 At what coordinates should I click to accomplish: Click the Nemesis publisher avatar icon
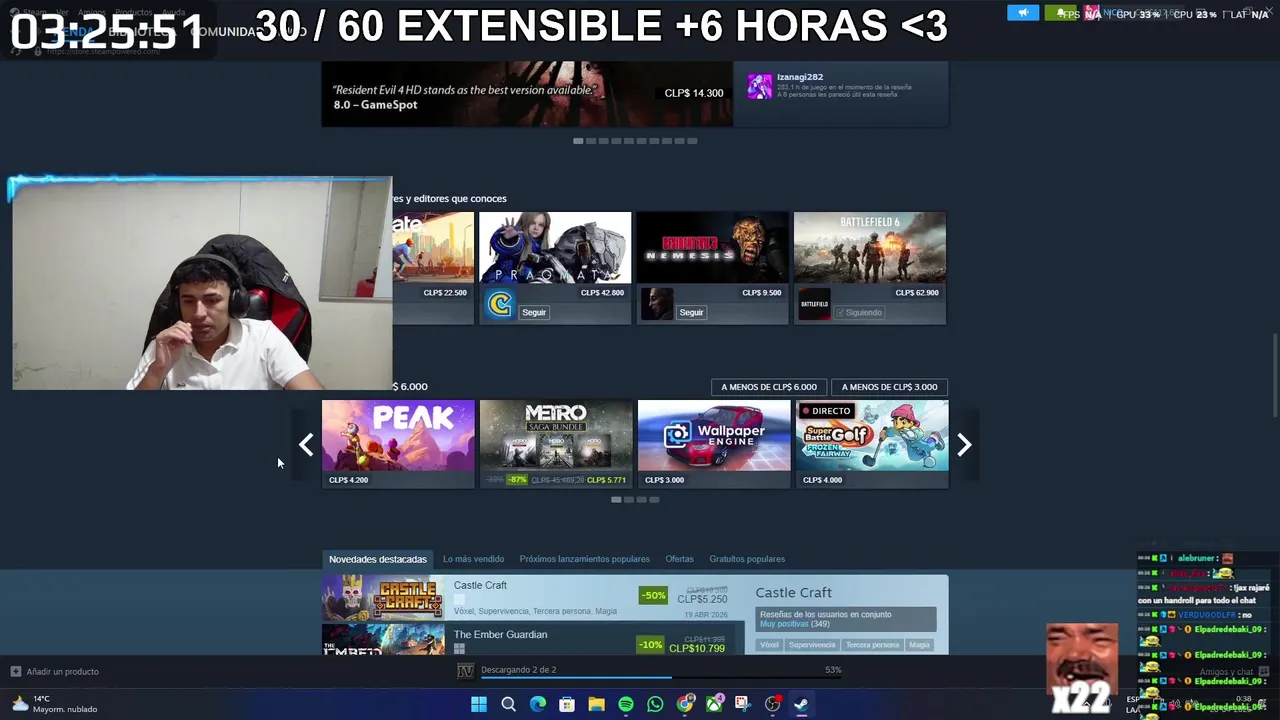pyautogui.click(x=656, y=305)
